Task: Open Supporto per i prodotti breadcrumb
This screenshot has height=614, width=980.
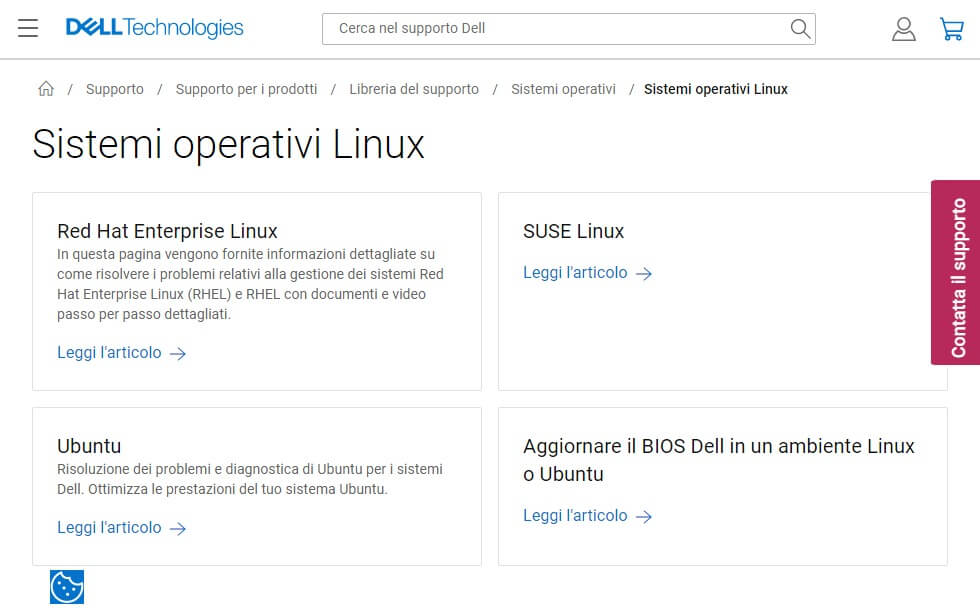Action: tap(246, 89)
